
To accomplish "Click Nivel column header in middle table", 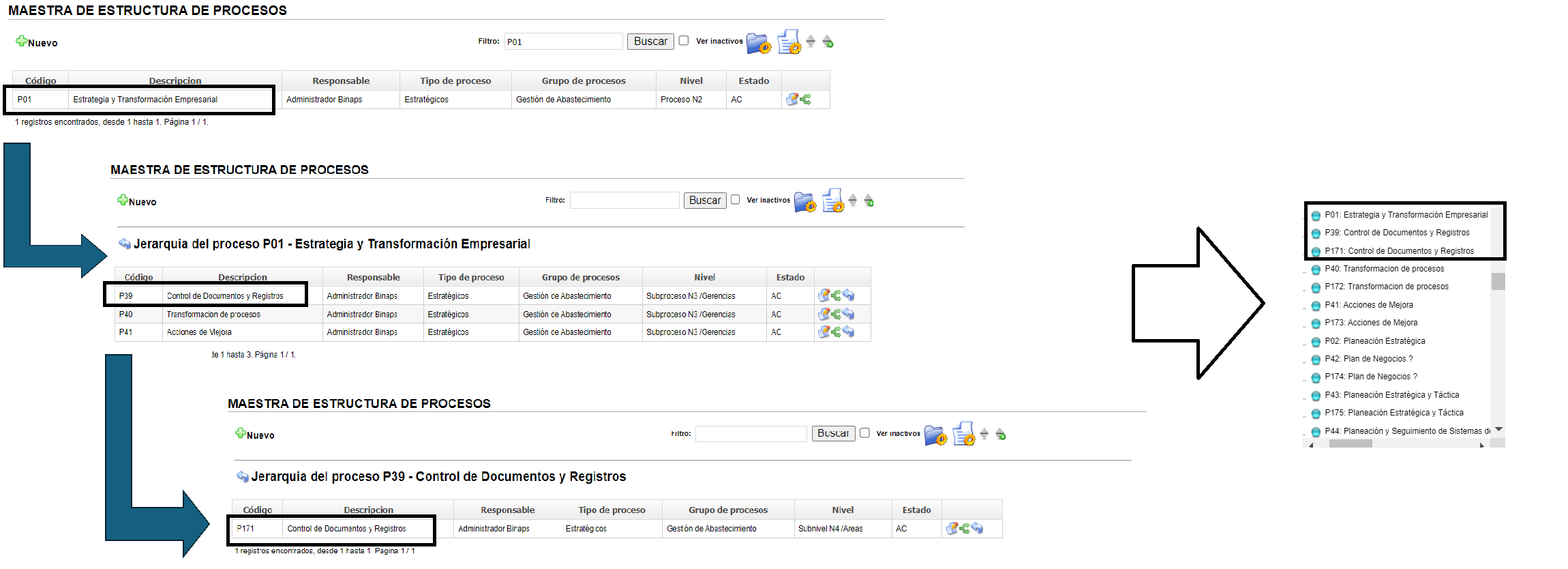I will [704, 277].
